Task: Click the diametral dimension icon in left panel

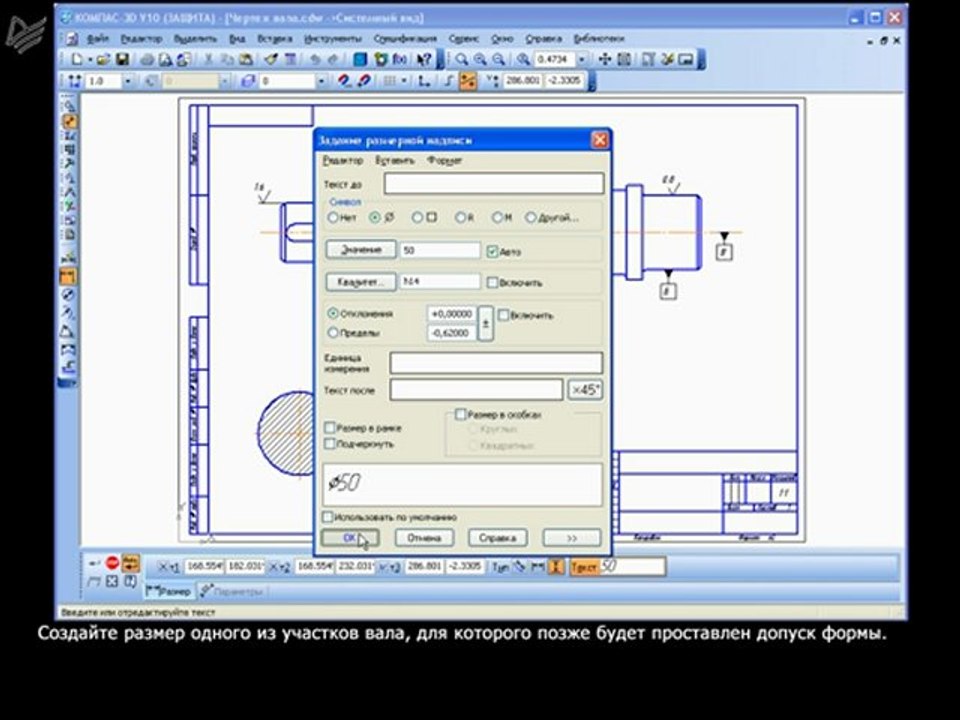Action: click(68, 295)
